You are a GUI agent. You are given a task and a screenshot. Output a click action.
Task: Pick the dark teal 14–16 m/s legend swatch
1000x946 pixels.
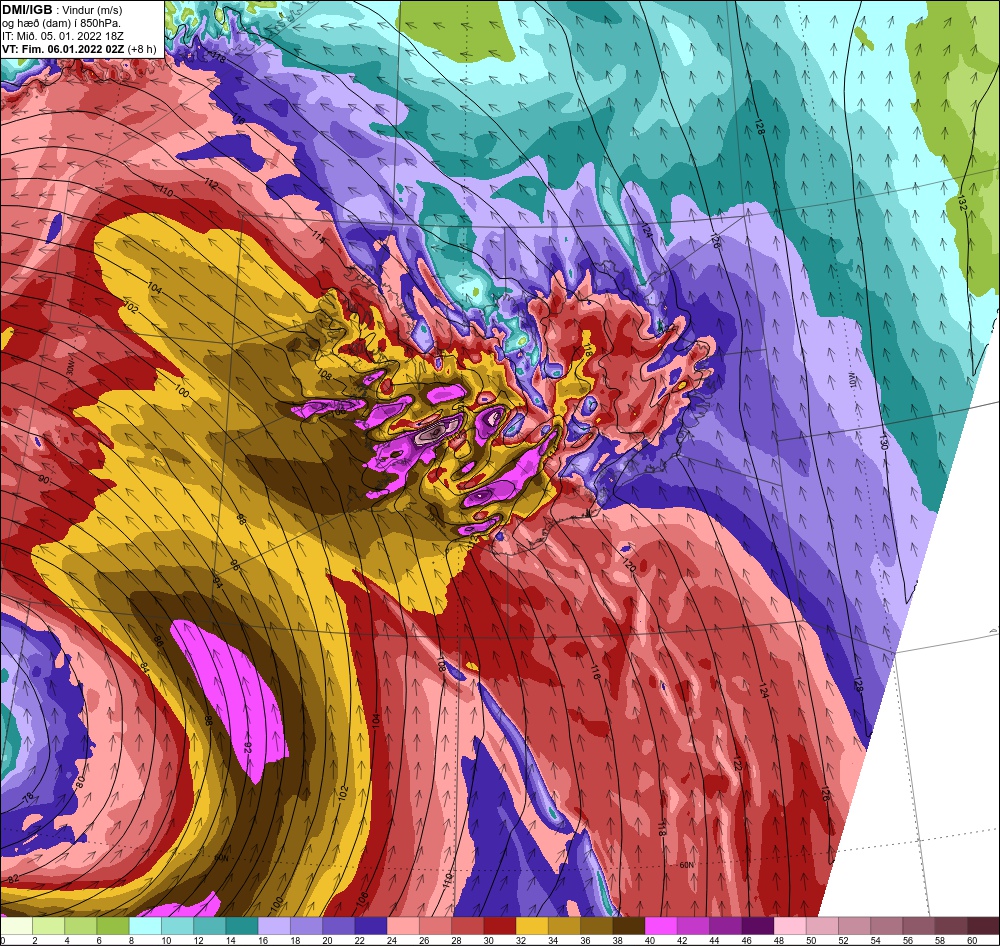(242, 926)
